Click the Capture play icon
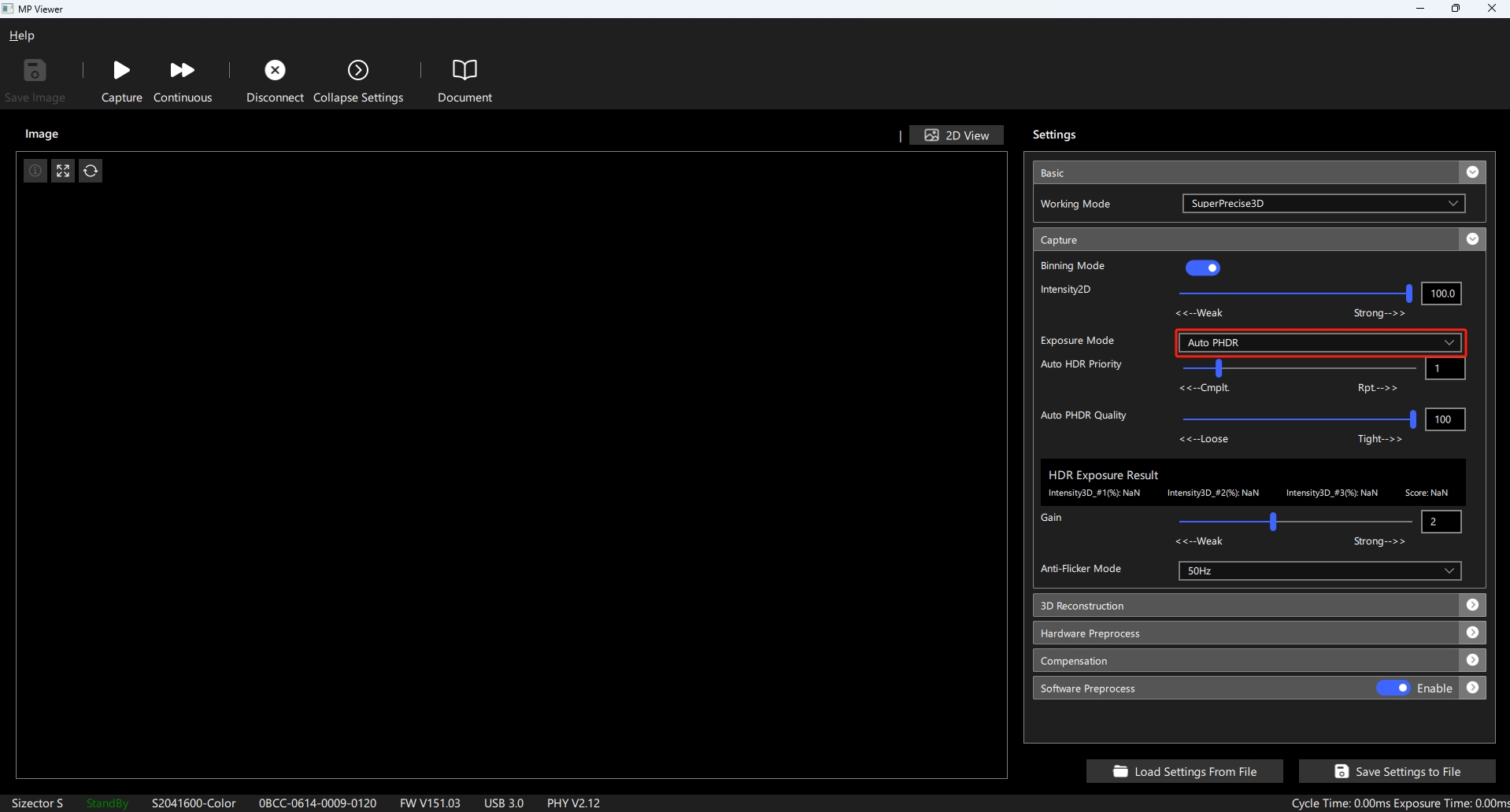Viewport: 1510px width, 812px height. tap(121, 70)
